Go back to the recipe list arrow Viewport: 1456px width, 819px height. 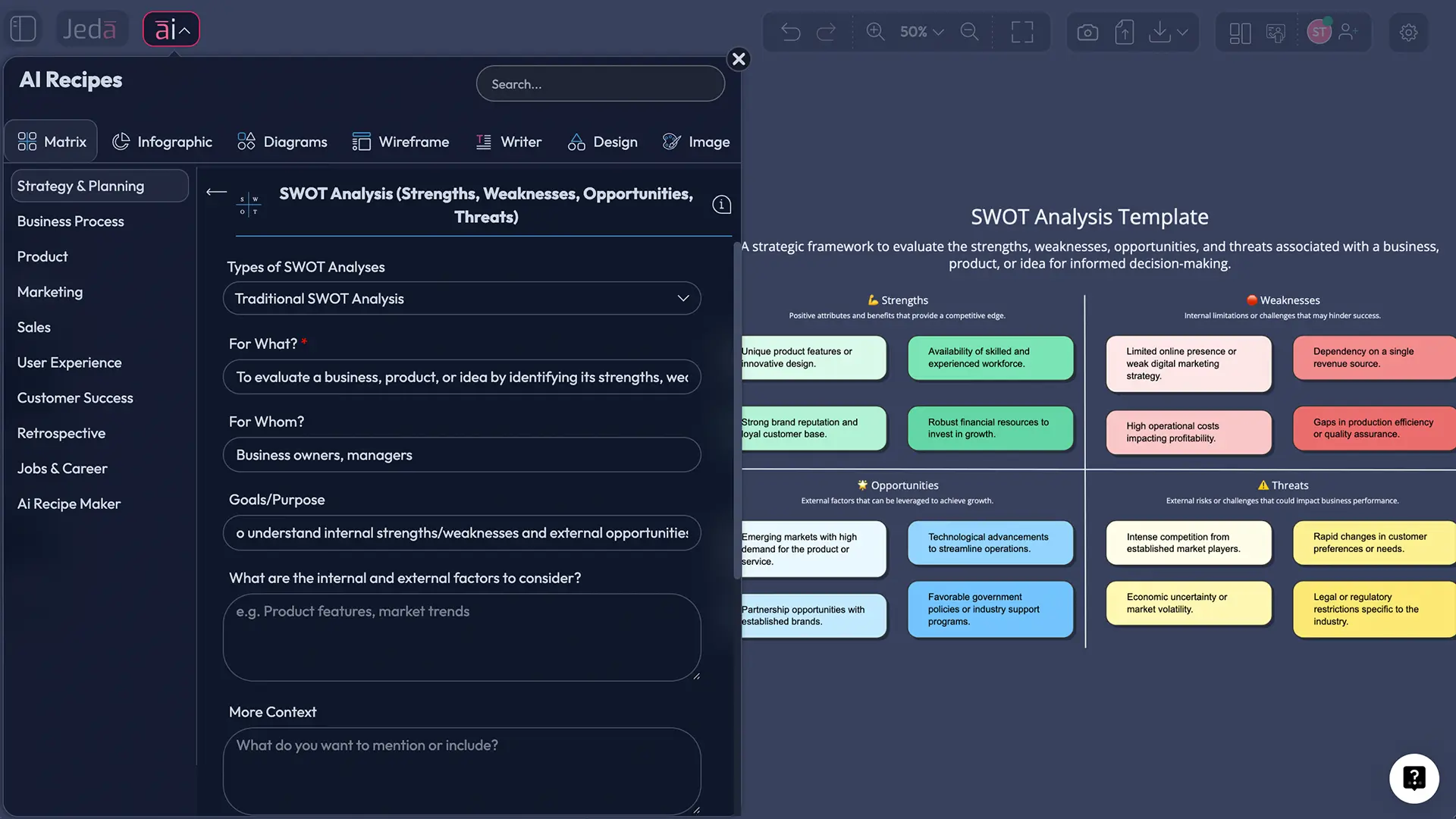point(215,193)
